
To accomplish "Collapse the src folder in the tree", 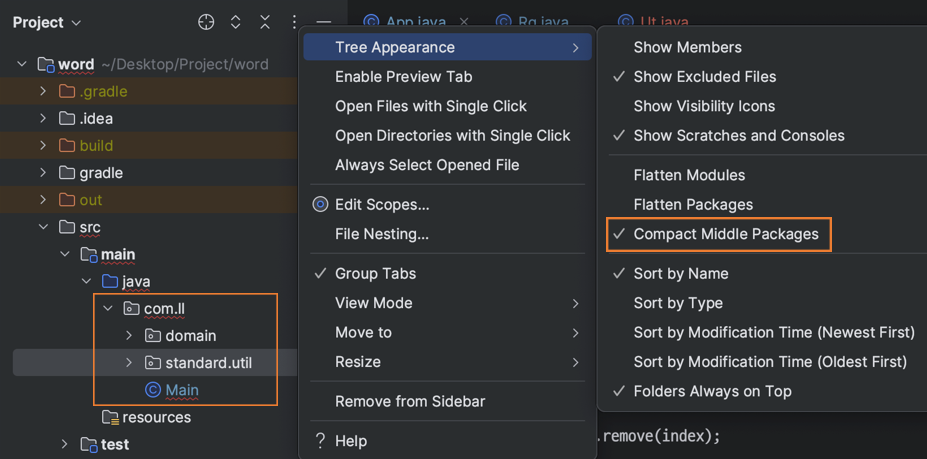I will click(x=44, y=227).
